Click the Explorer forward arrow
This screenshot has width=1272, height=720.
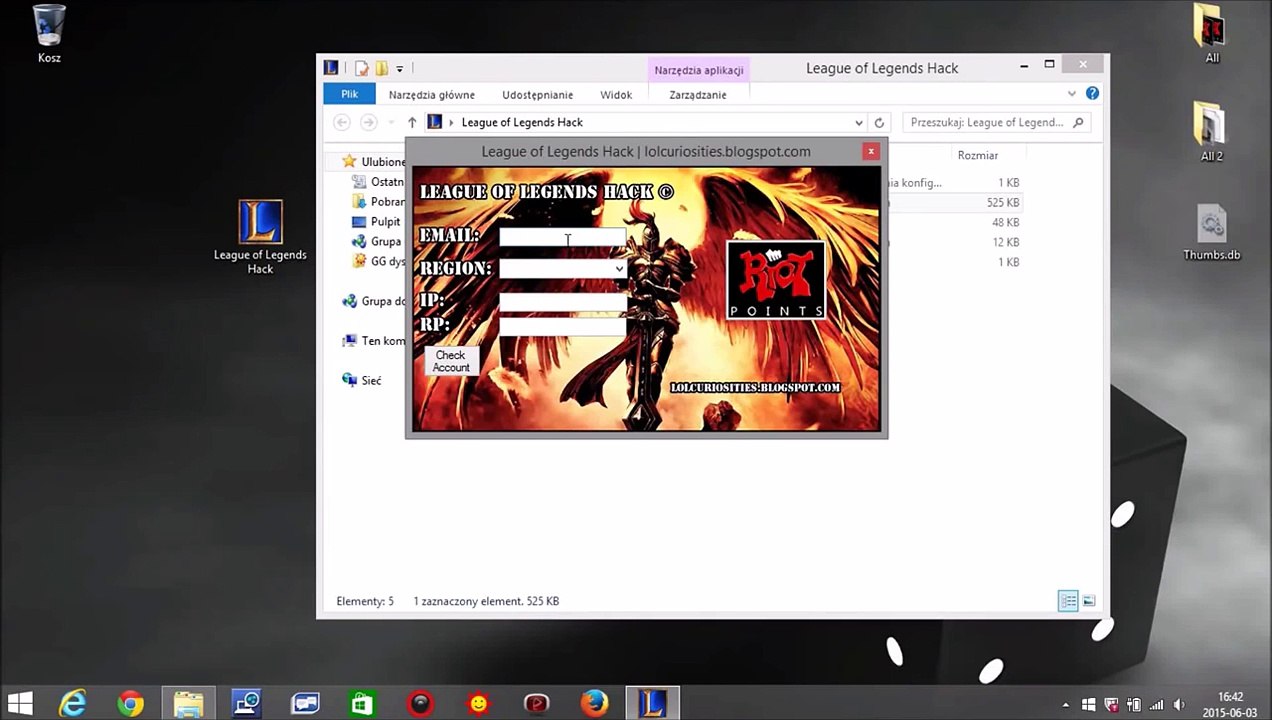tap(368, 122)
